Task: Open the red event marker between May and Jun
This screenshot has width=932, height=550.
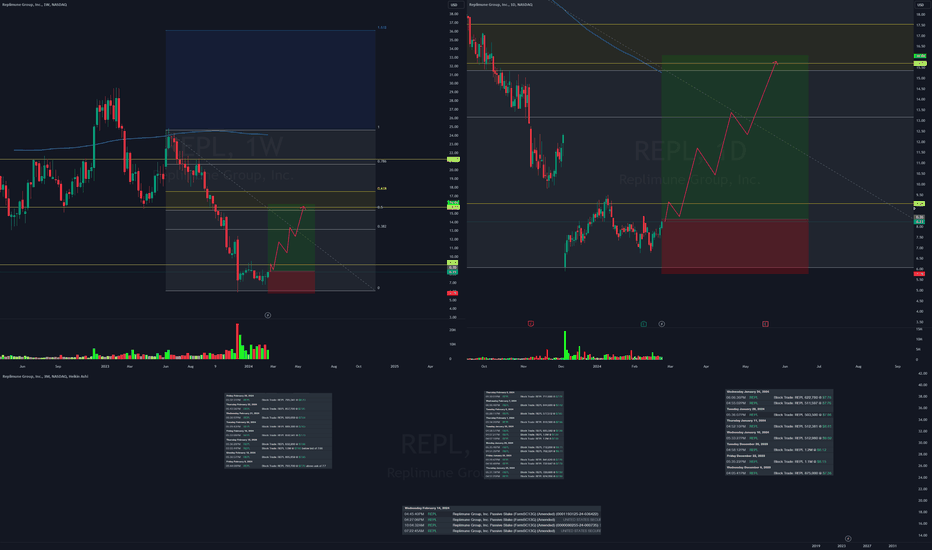Action: [765, 324]
